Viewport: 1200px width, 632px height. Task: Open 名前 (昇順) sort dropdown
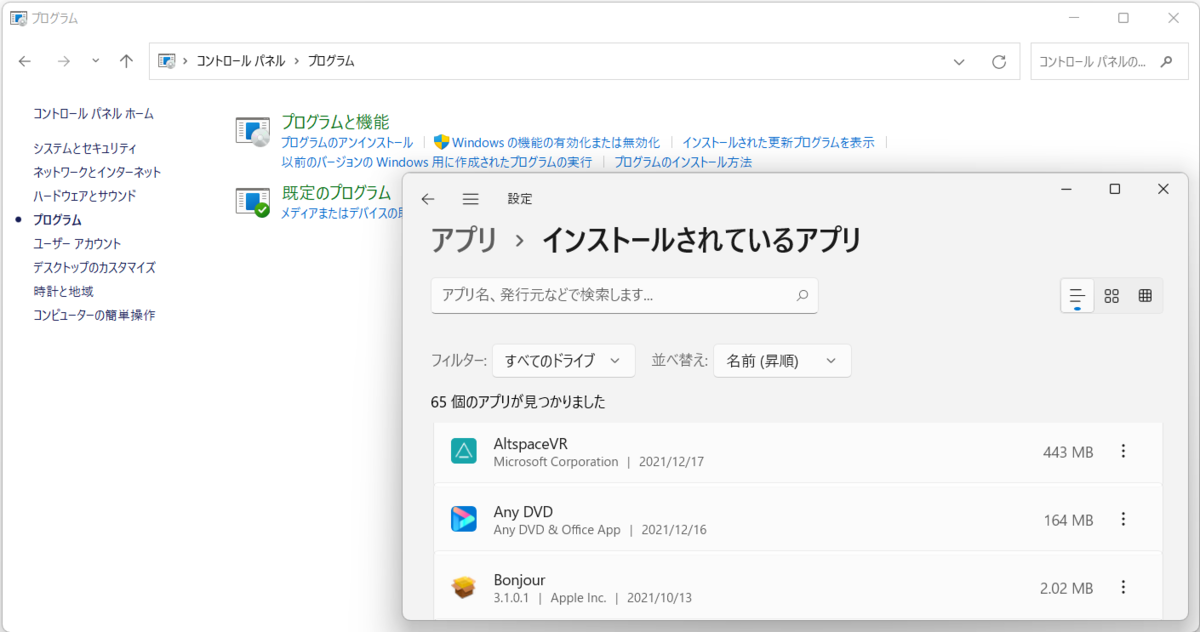(x=782, y=361)
